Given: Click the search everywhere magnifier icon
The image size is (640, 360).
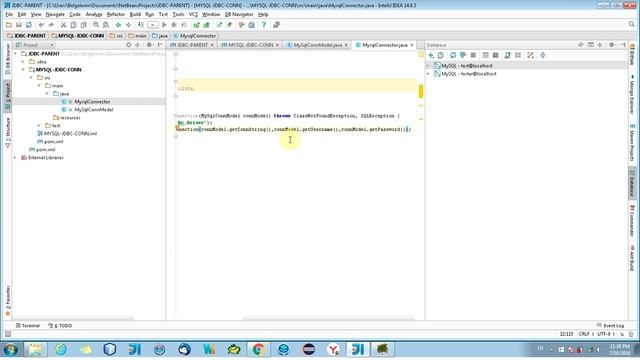Looking at the screenshot, I should 631,25.
